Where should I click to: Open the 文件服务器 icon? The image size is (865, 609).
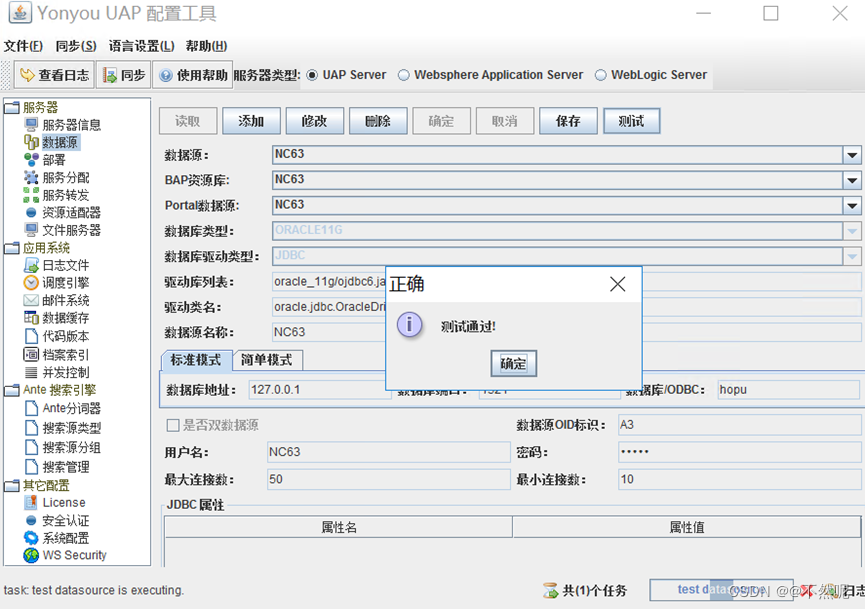click(31, 230)
